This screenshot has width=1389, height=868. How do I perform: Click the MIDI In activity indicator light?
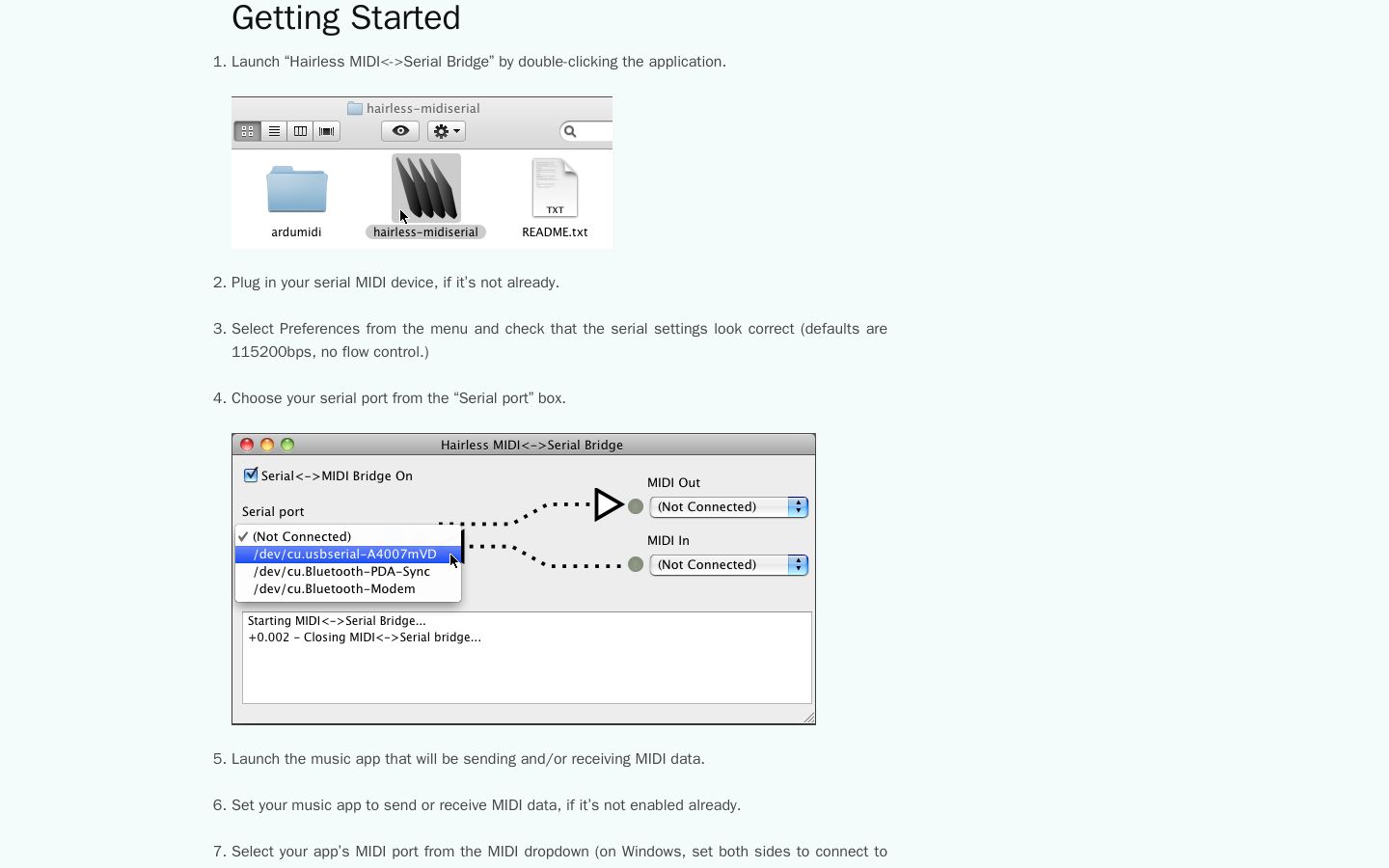coord(636,564)
